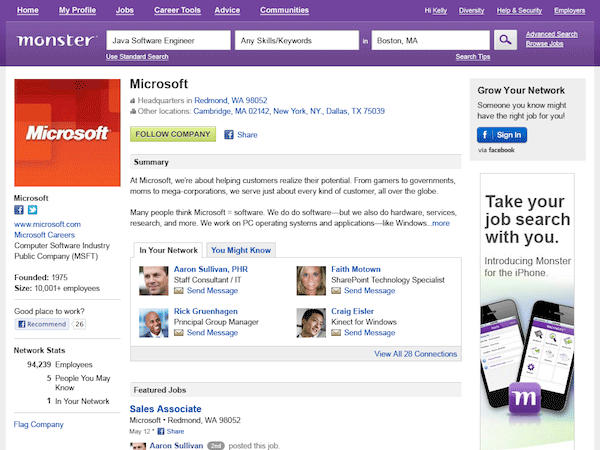The height and width of the screenshot is (450, 600).
Task: Click envelope icon for Craig Eisler message
Action: [336, 333]
